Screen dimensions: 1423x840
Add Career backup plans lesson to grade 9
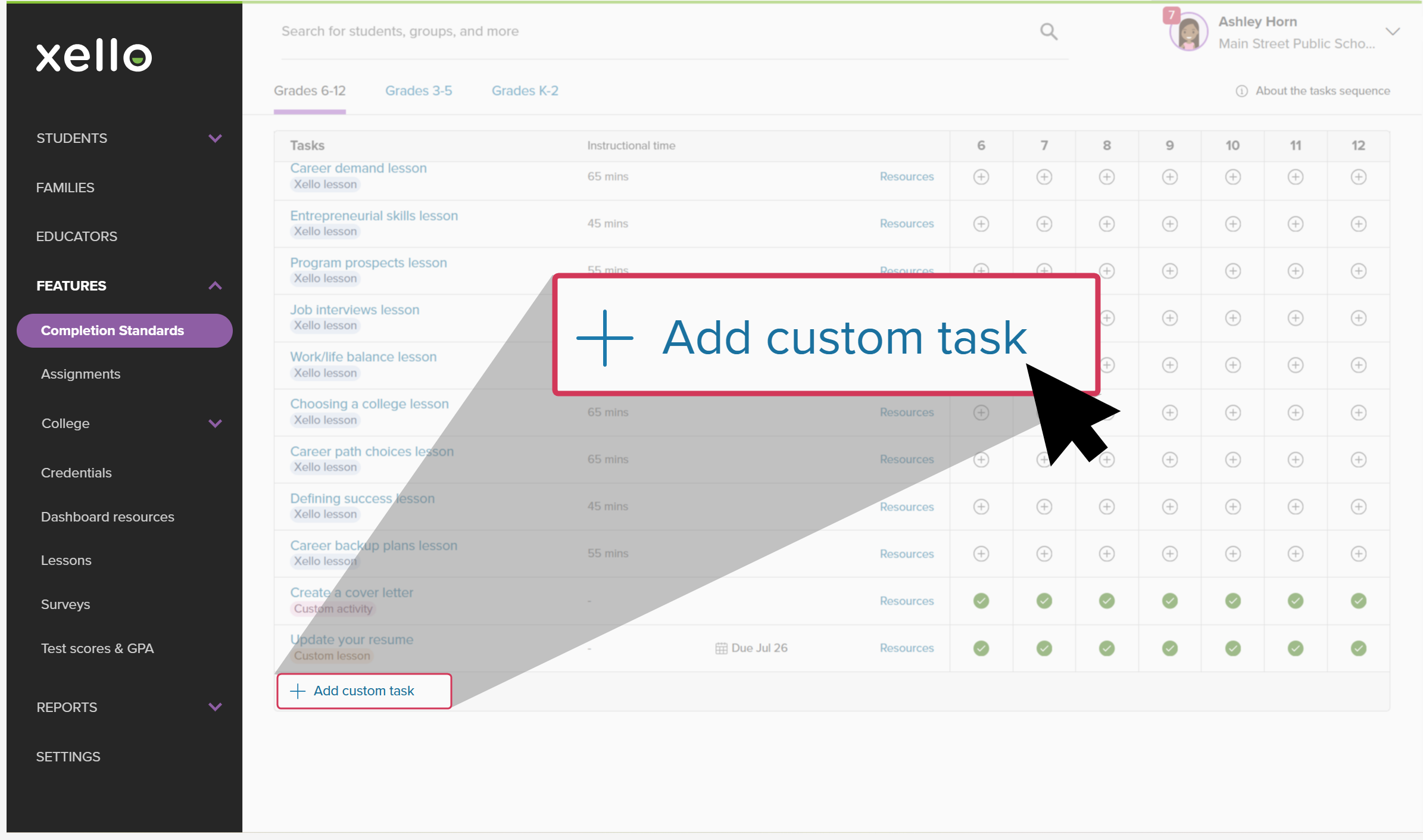point(1170,554)
